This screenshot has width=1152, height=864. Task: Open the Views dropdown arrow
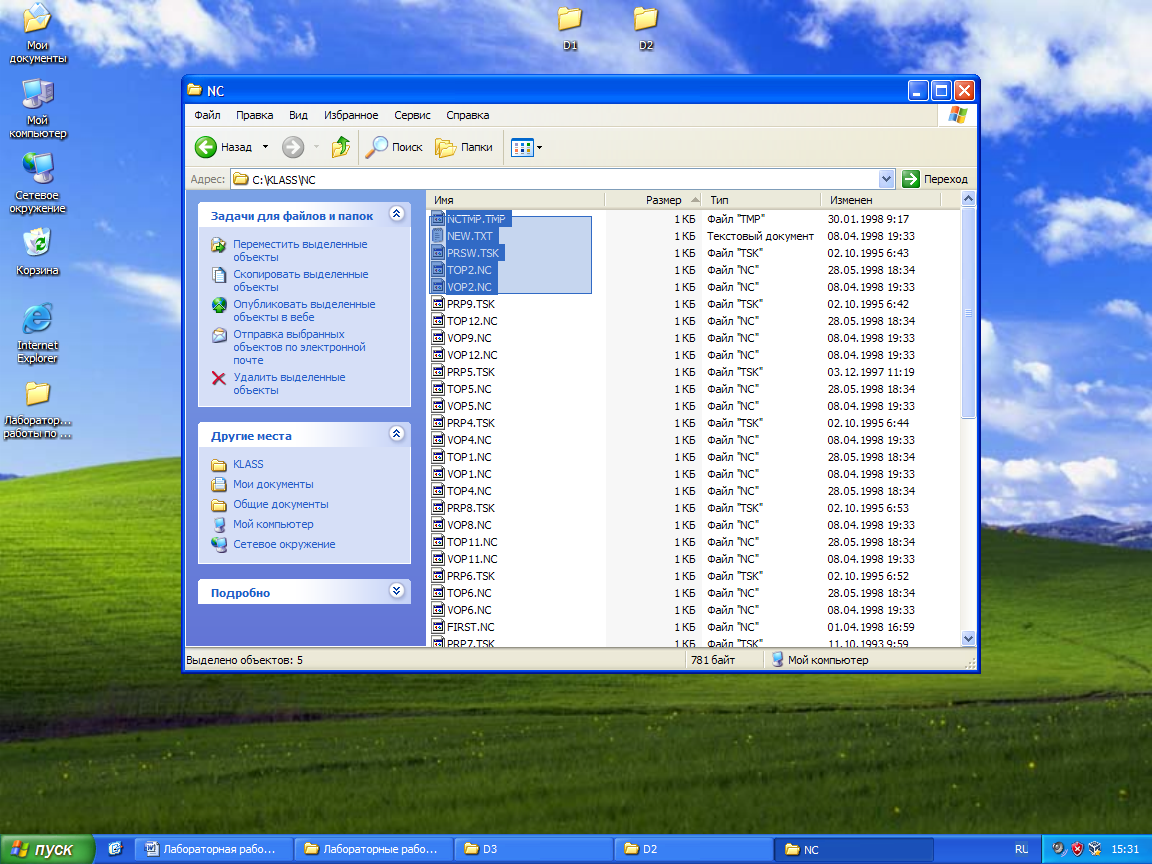point(540,147)
